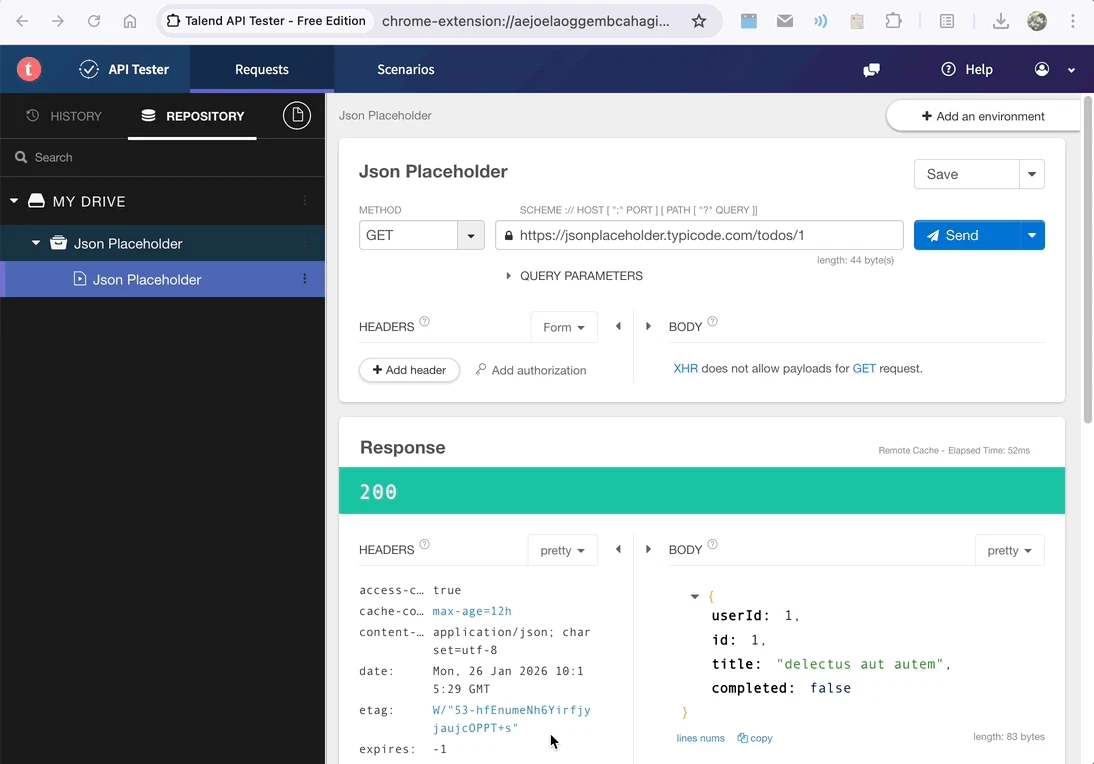The image size is (1094, 764).
Task: Click Add authorization link
Action: click(x=531, y=370)
